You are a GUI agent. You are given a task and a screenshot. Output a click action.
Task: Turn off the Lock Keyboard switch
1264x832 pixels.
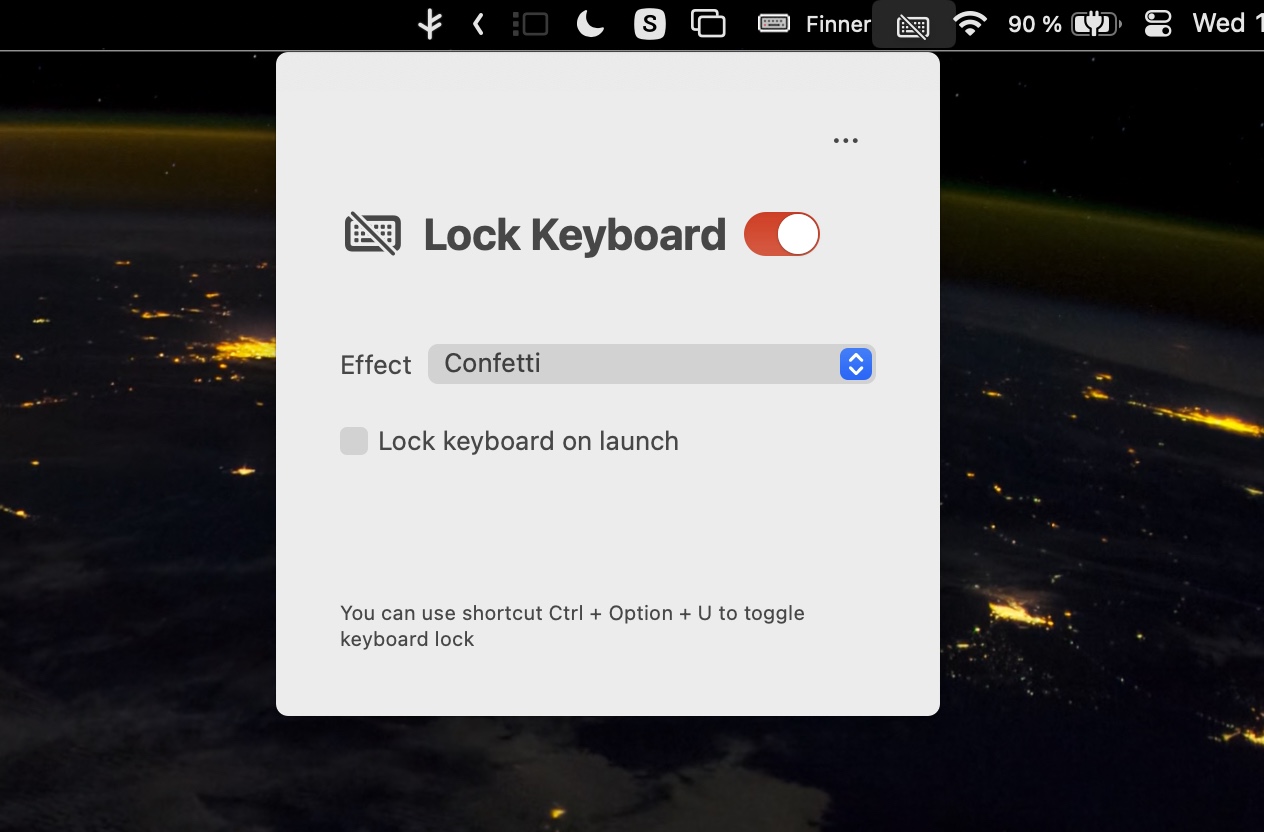[782, 234]
